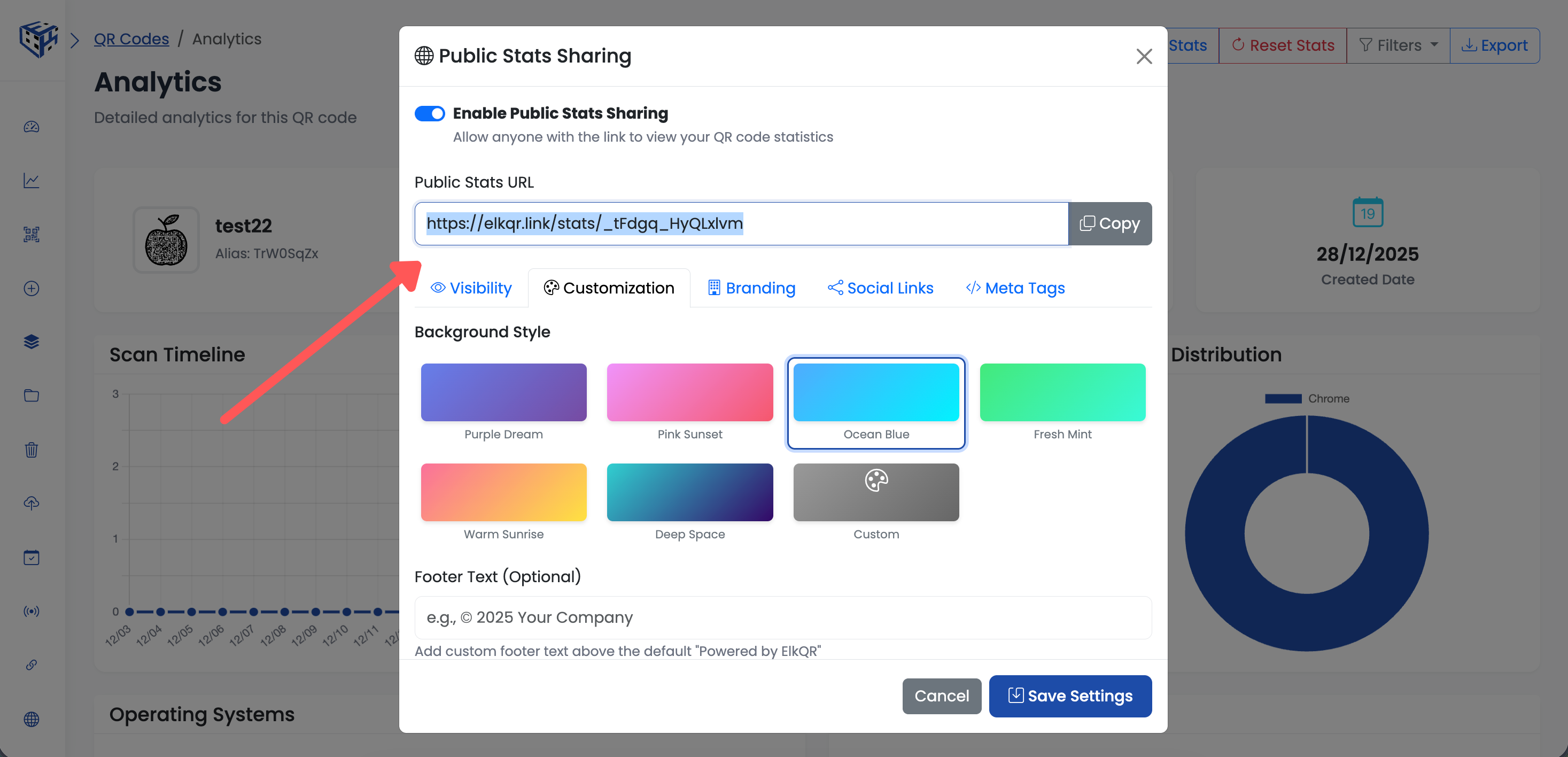Open the bulk operations layers icon
This screenshot has height=757, width=1568.
click(31, 341)
